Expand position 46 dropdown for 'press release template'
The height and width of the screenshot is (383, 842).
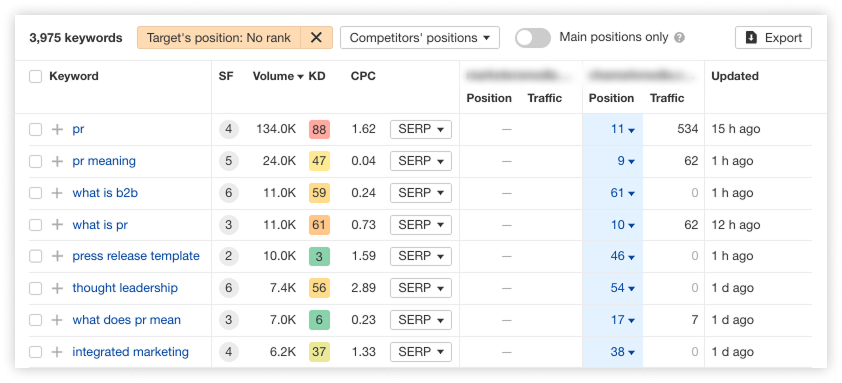click(x=623, y=256)
